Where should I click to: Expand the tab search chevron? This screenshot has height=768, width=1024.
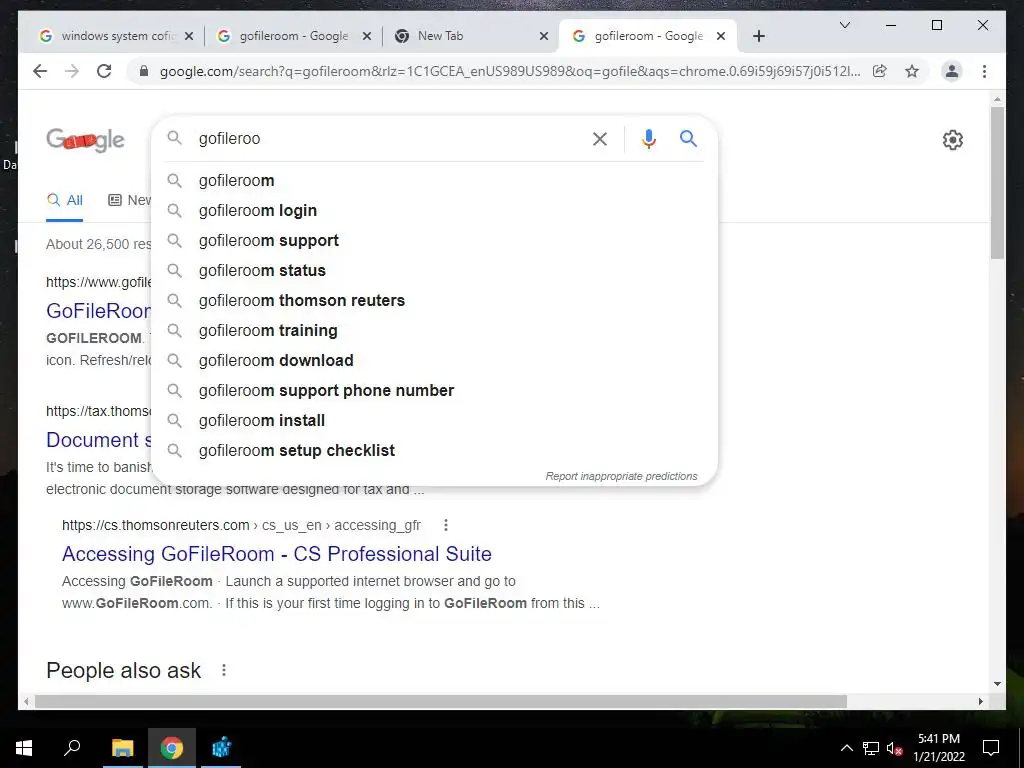pos(844,25)
